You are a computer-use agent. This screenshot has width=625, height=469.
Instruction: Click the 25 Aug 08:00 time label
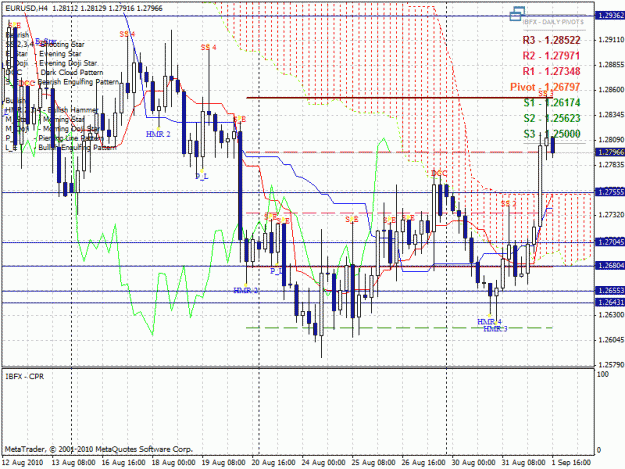[x=373, y=462]
